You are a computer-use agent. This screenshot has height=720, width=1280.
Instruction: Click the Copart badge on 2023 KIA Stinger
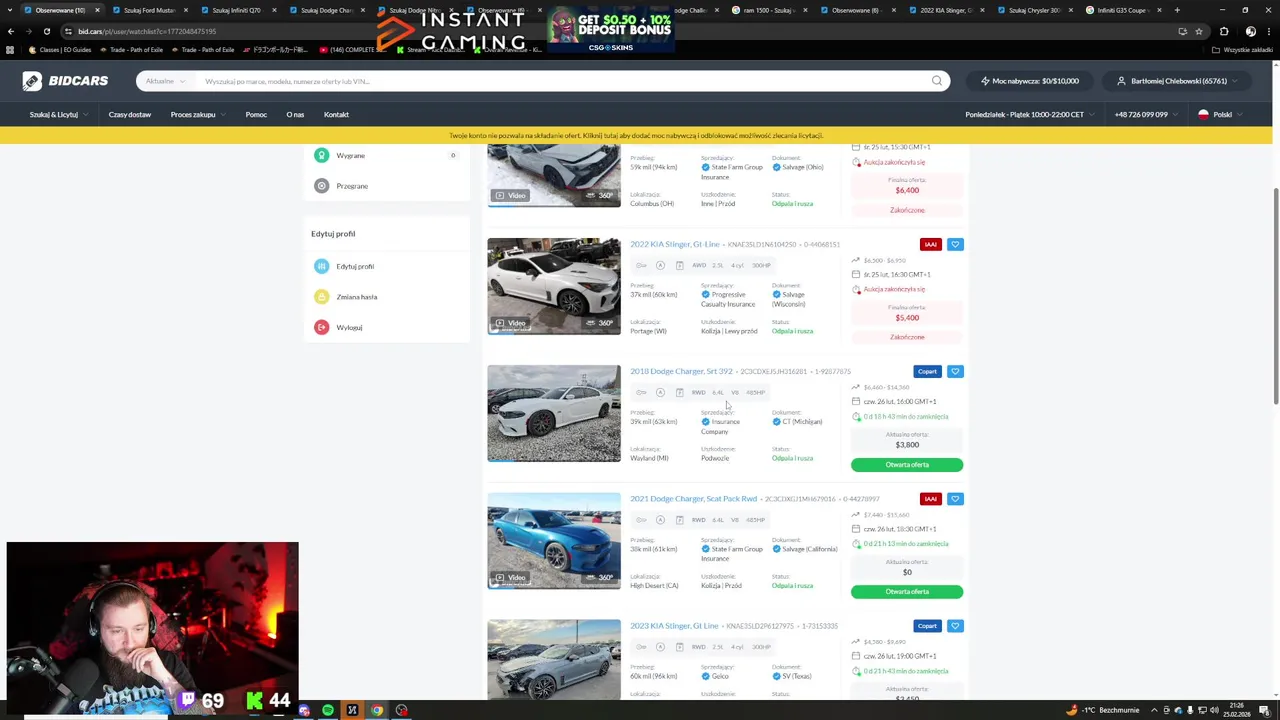tap(927, 626)
